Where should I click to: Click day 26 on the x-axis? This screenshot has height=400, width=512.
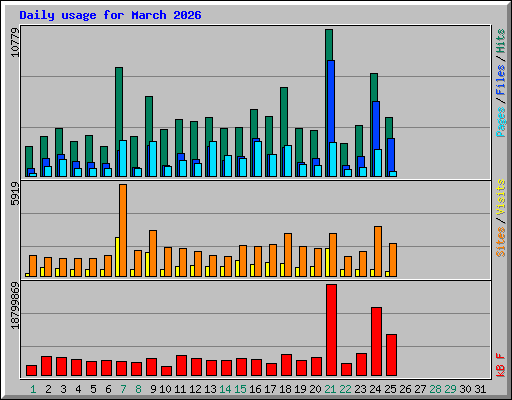(405, 389)
